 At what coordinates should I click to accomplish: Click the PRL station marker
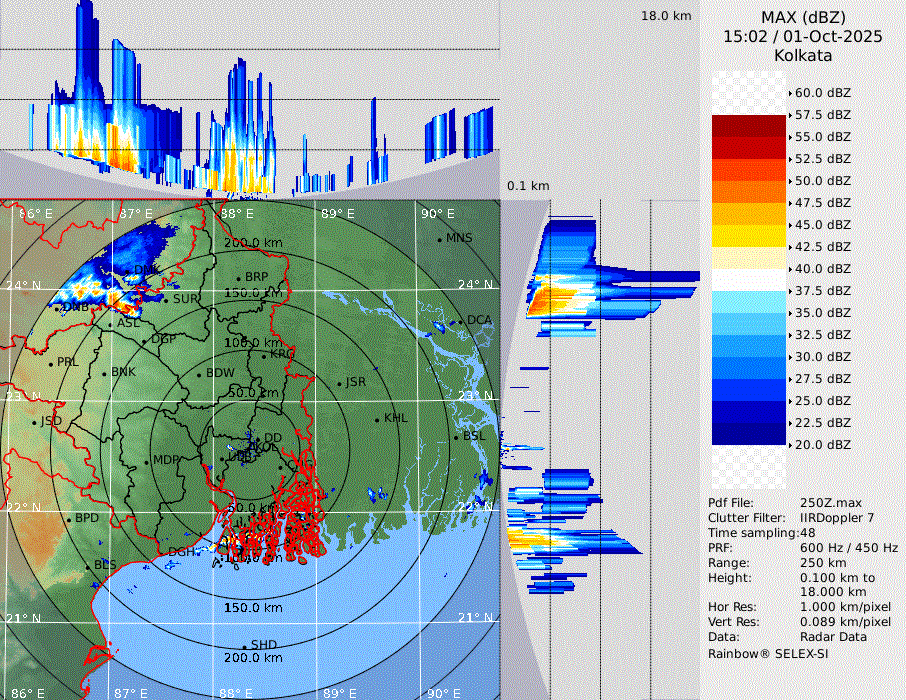pos(51,363)
